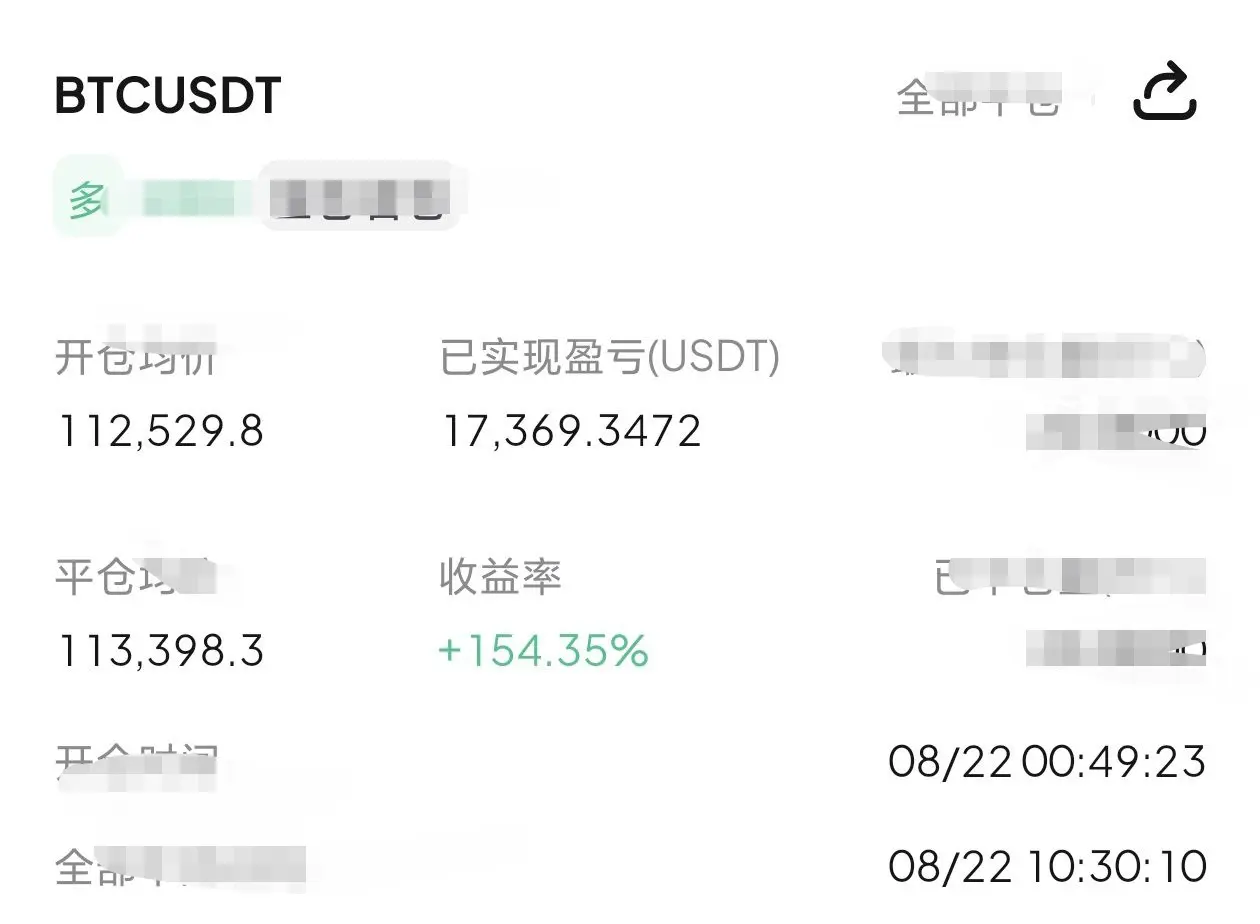Screen dimensions: 1260x924
Task: Select open time 08/22 00:49:23
Action: 1047,763
